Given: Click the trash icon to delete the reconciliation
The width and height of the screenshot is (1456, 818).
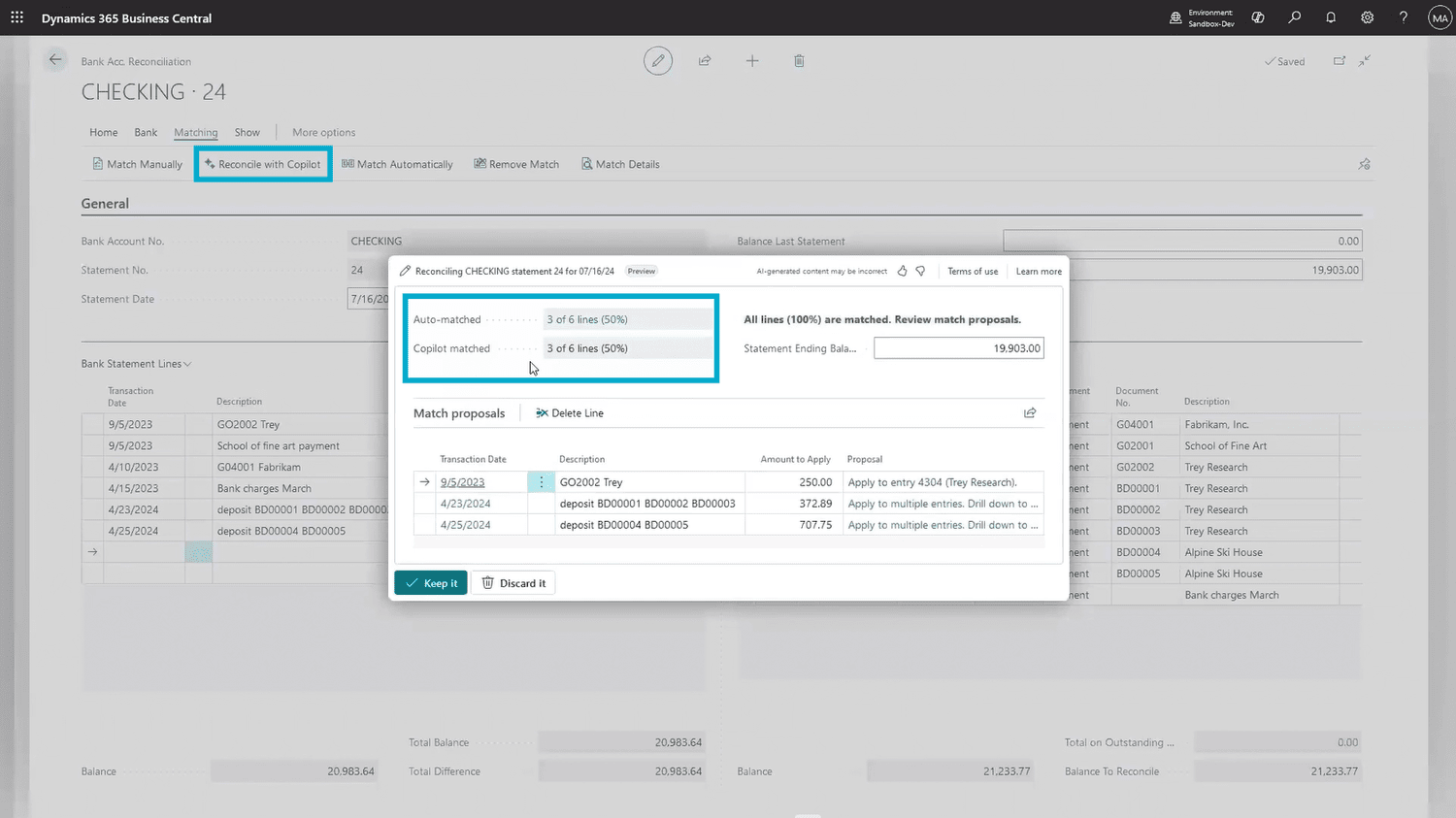Looking at the screenshot, I should 799,60.
